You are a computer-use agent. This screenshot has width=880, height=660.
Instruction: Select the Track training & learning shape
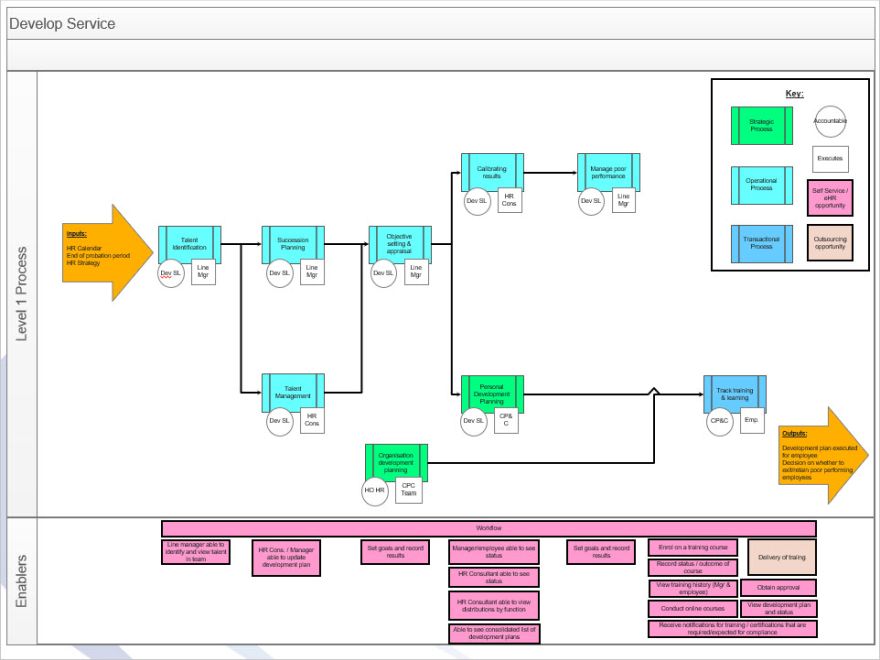click(x=734, y=394)
